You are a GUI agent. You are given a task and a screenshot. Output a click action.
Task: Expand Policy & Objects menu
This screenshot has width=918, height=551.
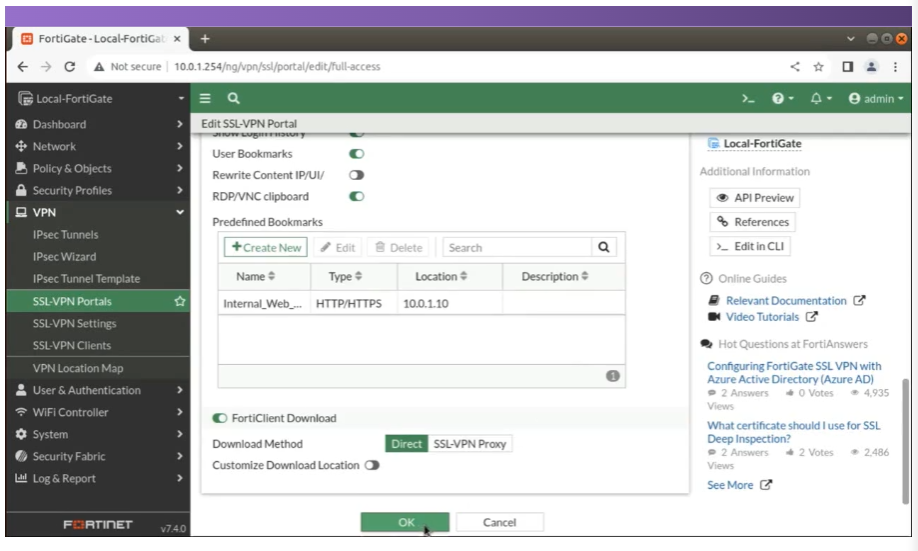tap(98, 169)
